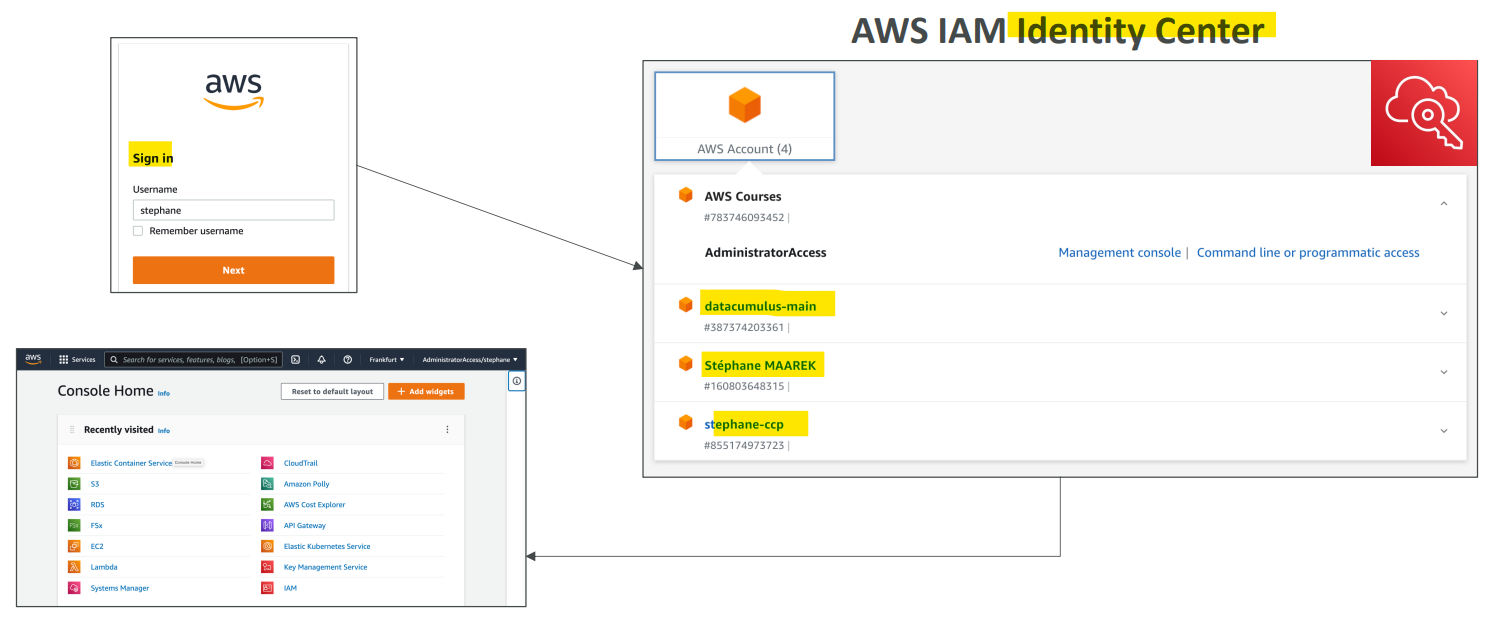Click the Stéphane MAAREK account name
1491x618 pixels.
(760, 365)
